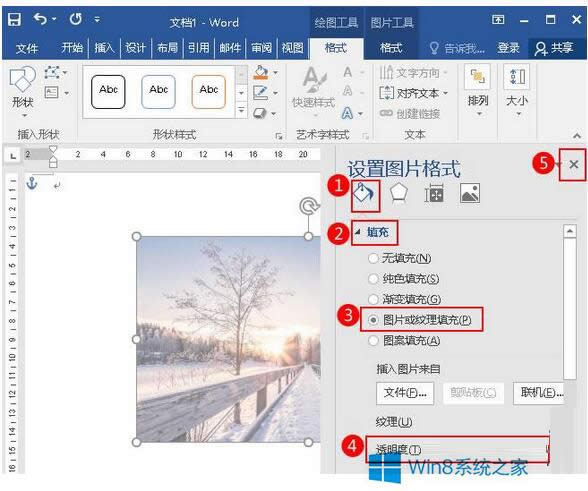
Task: Click the image rotation handle
Action: click(309, 207)
